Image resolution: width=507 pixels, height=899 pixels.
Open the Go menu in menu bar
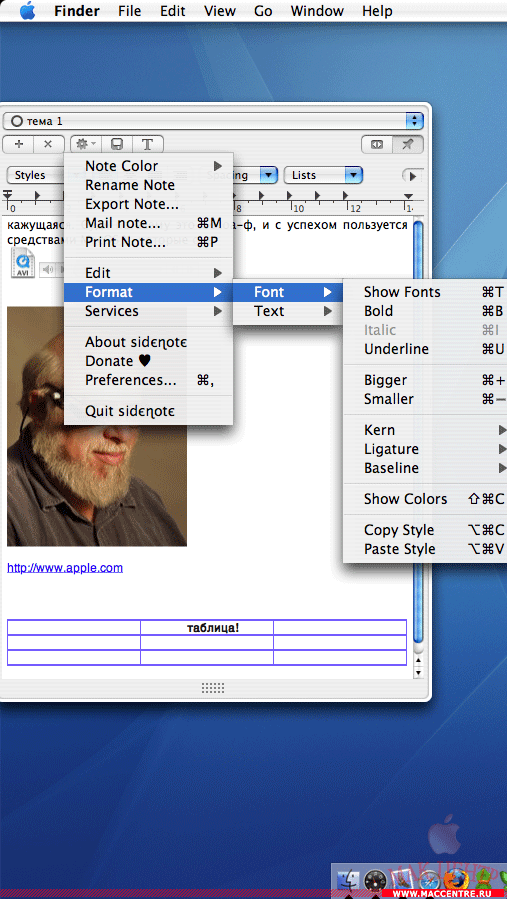263,11
